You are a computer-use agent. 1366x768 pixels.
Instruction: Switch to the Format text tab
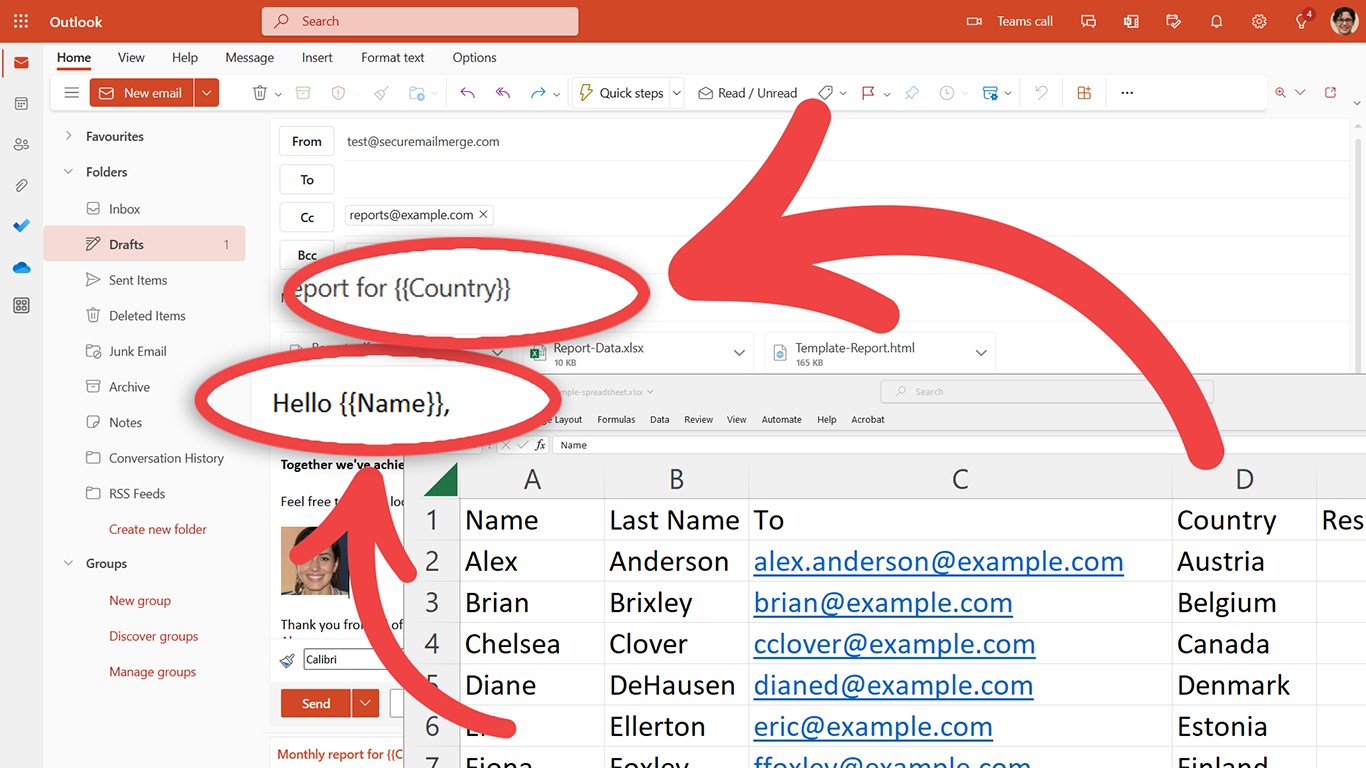click(393, 58)
